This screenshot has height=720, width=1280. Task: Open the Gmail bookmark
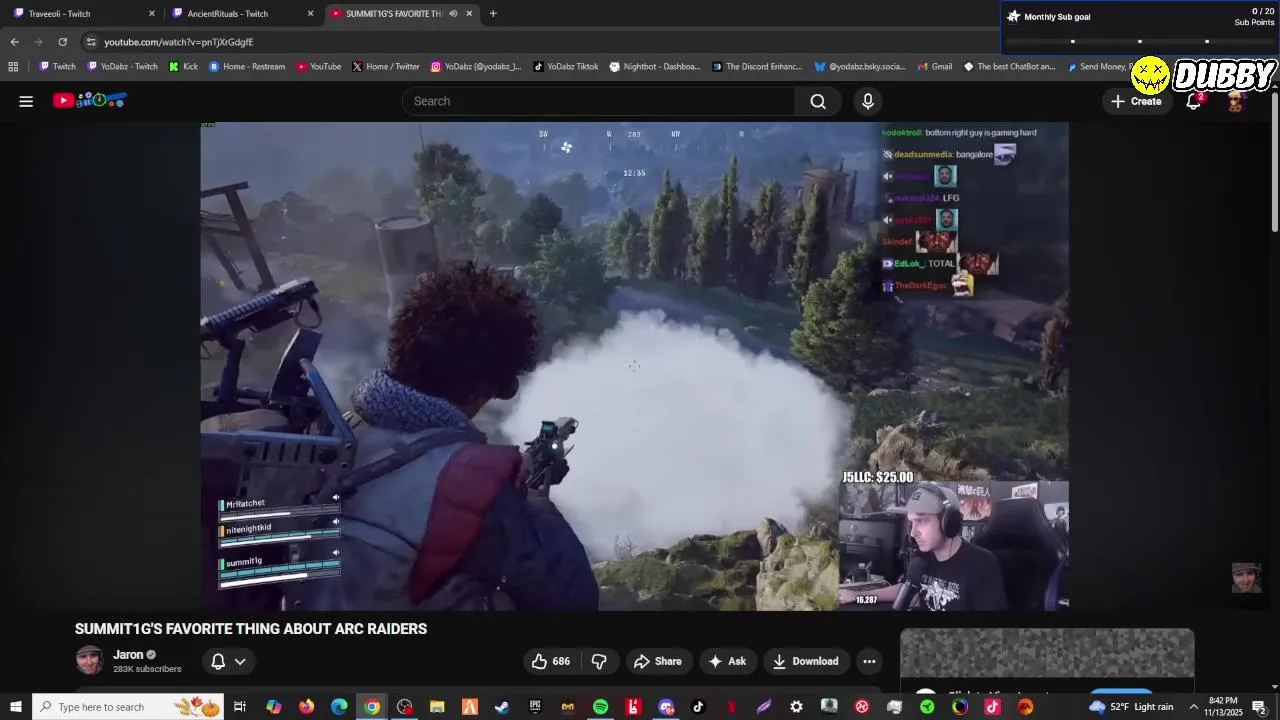coord(934,67)
